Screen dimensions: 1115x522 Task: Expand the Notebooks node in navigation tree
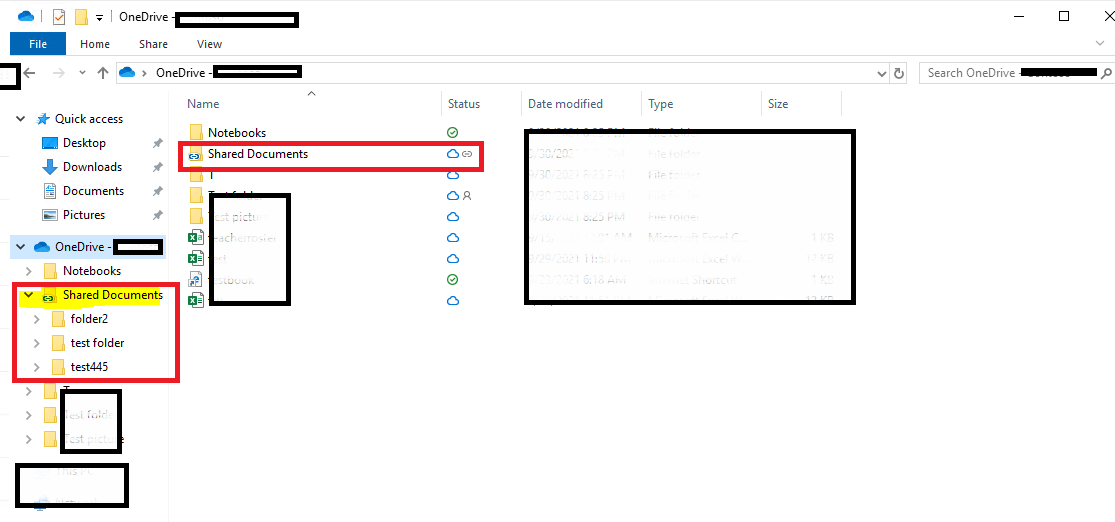click(28, 271)
